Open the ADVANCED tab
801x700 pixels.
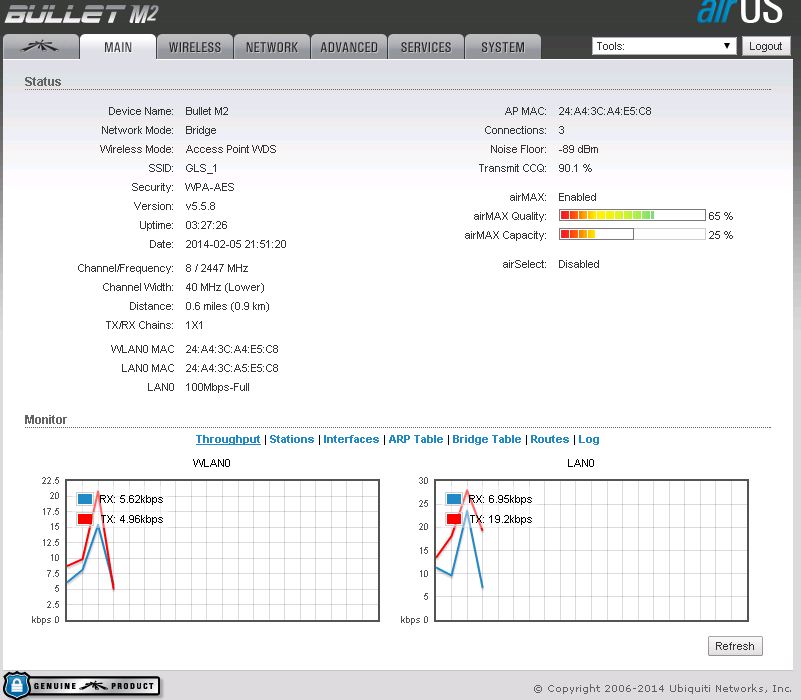[x=349, y=47]
